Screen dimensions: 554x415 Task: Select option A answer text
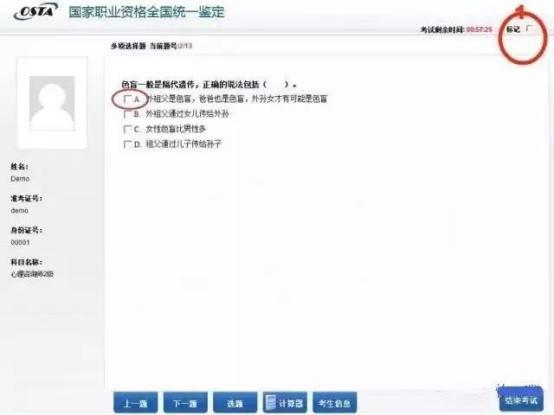click(x=237, y=99)
